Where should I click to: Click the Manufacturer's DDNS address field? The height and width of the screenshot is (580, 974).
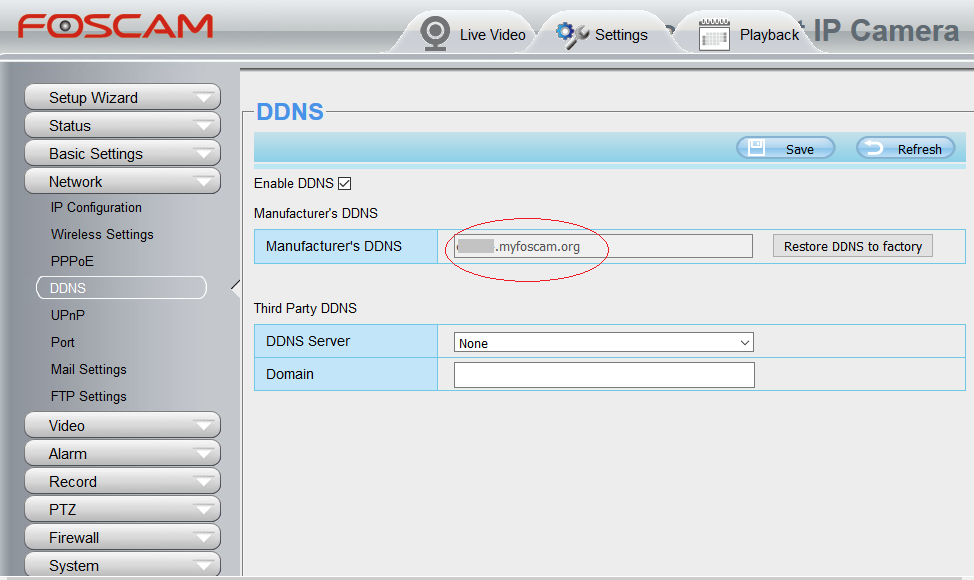click(603, 246)
